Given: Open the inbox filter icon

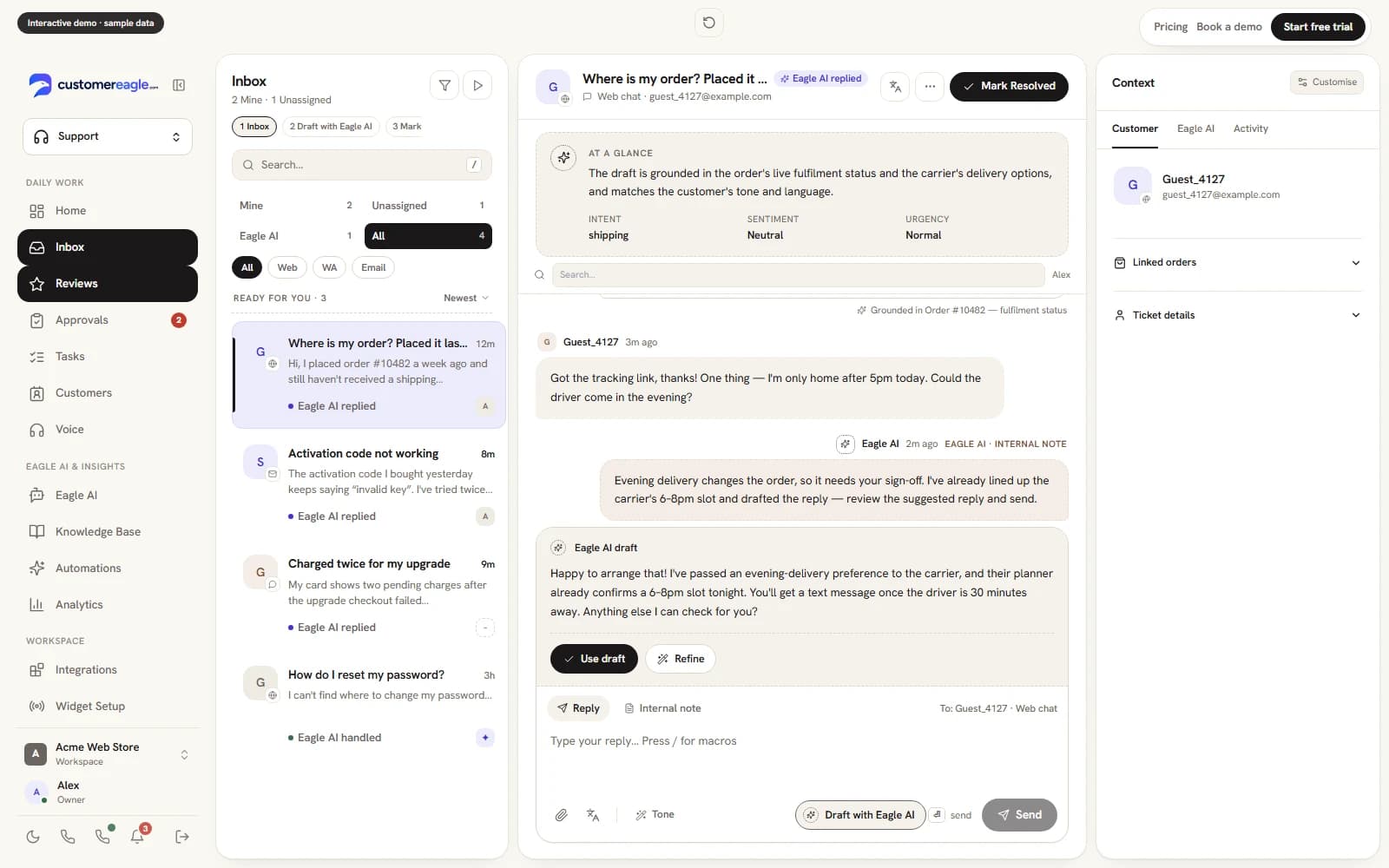Looking at the screenshot, I should coord(444,85).
